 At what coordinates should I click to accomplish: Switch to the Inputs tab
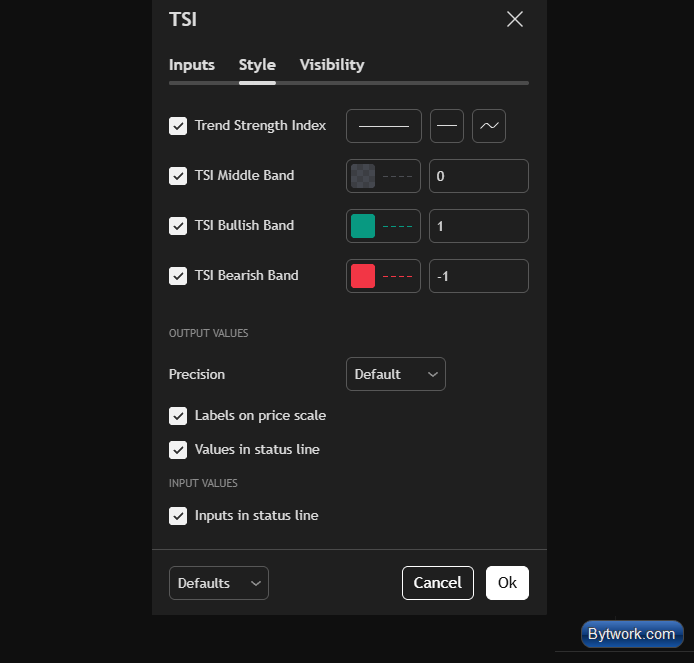tap(192, 65)
